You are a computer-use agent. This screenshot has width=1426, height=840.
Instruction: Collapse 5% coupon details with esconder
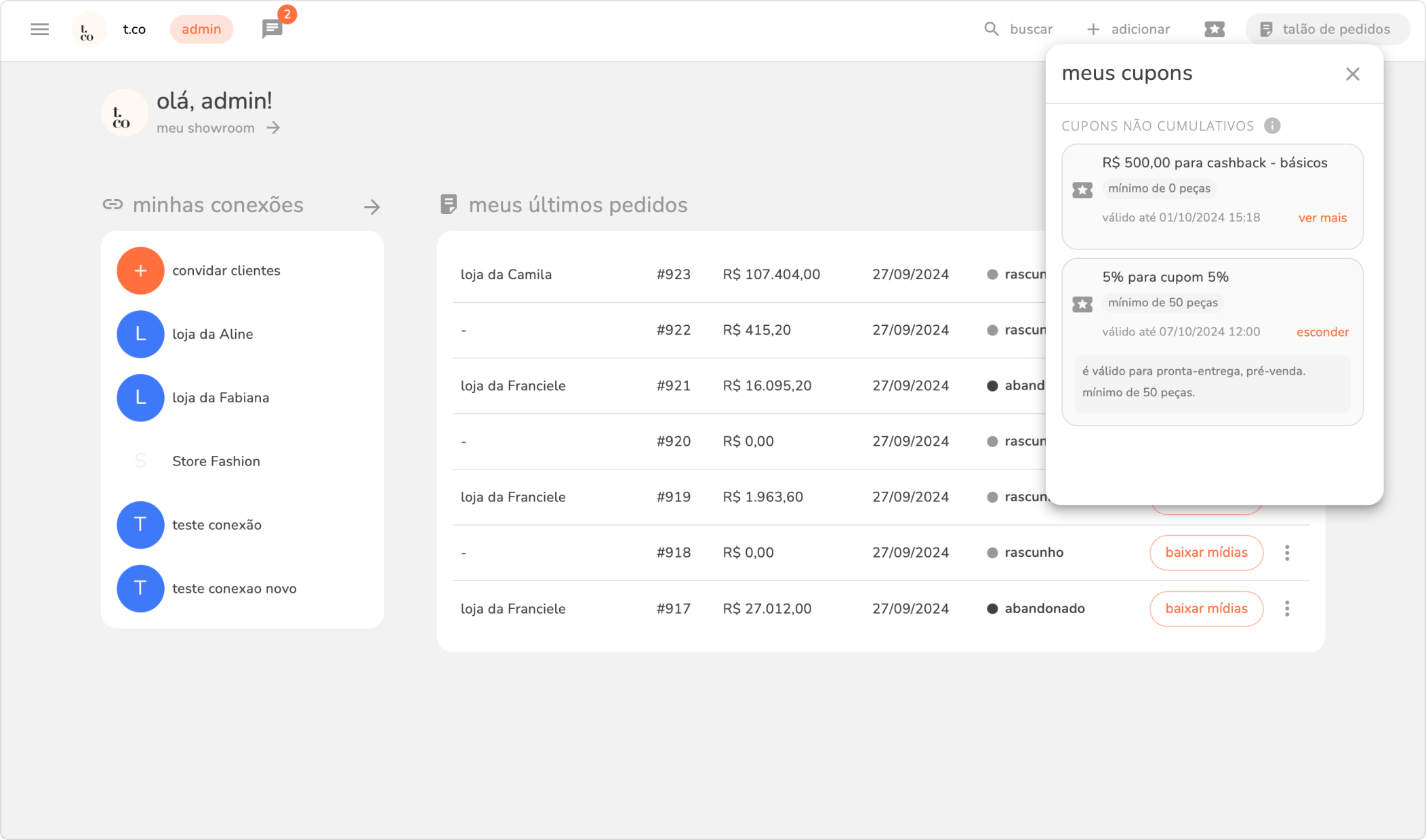tap(1322, 332)
